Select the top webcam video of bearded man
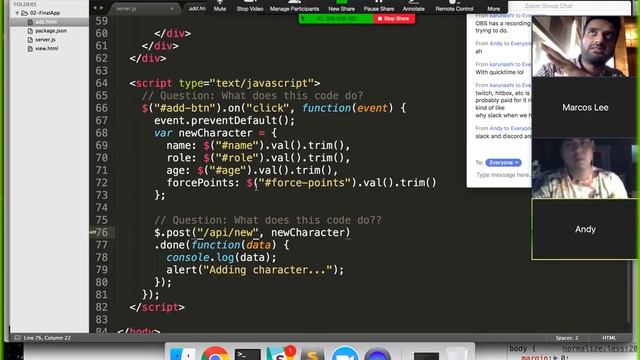640x360 pixels. [x=584, y=46]
